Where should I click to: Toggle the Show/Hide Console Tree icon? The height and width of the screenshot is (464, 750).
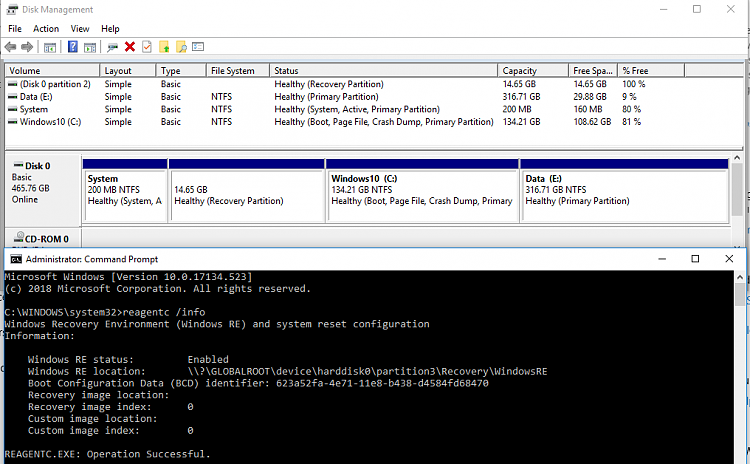(x=50, y=47)
